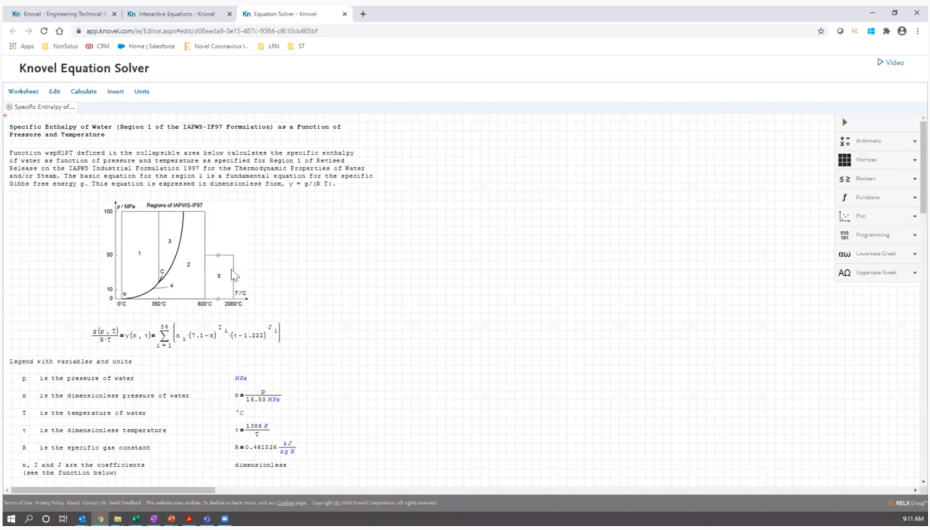Open the Worksheet menu
Screen dimensions: 930x530
click(x=23, y=91)
